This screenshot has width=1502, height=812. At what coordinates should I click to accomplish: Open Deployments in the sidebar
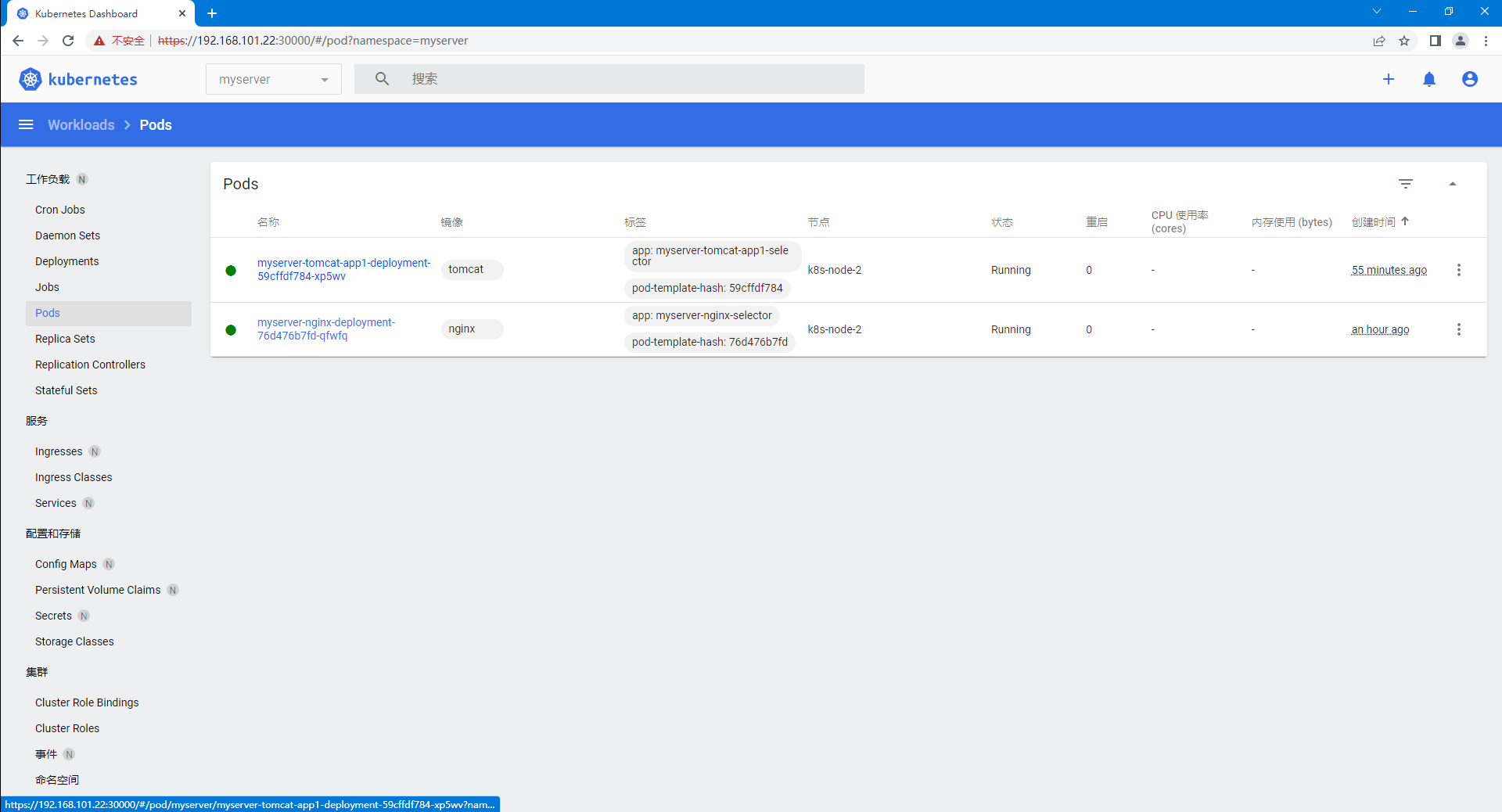tap(67, 261)
